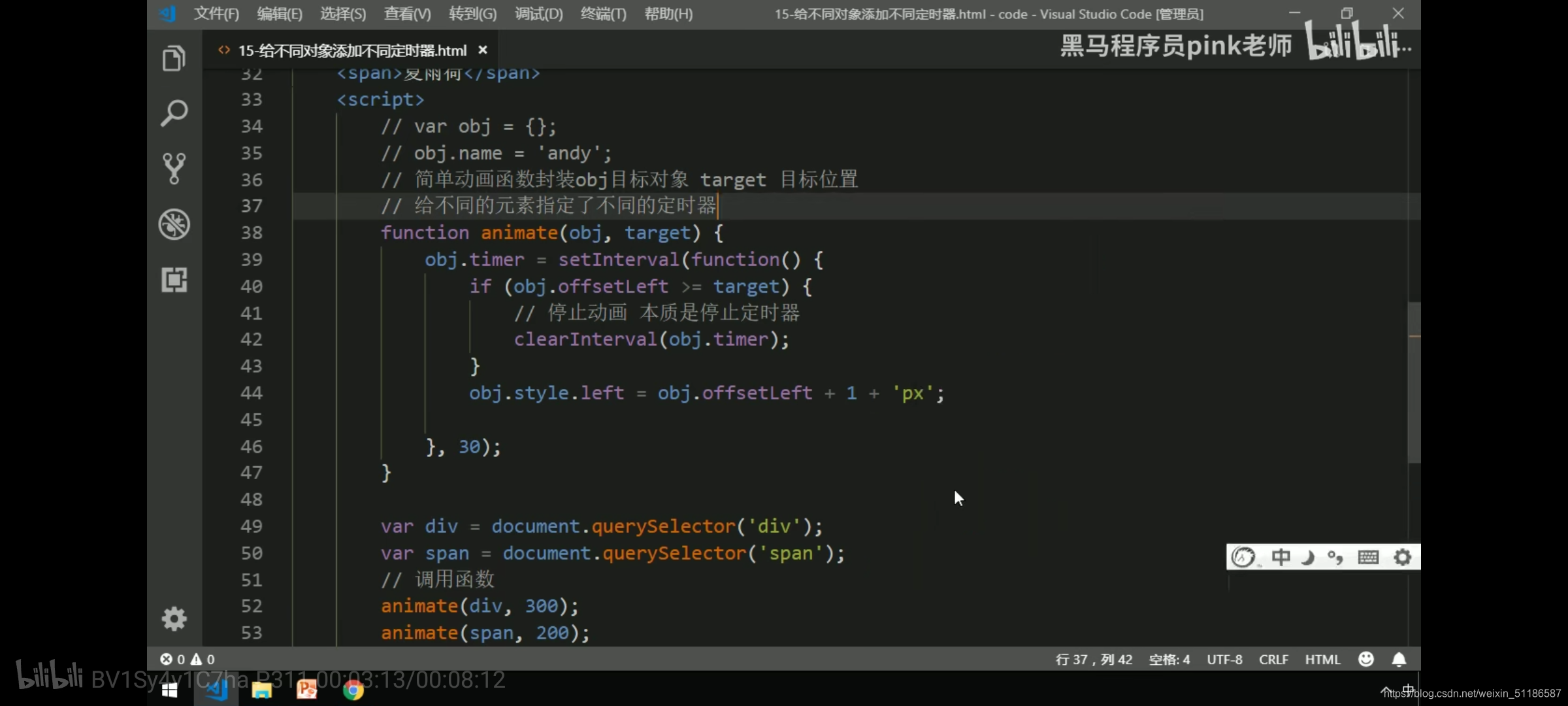Viewport: 1568px width, 706px height.
Task: Click the feedback smiley in status bar
Action: pos(1365,659)
